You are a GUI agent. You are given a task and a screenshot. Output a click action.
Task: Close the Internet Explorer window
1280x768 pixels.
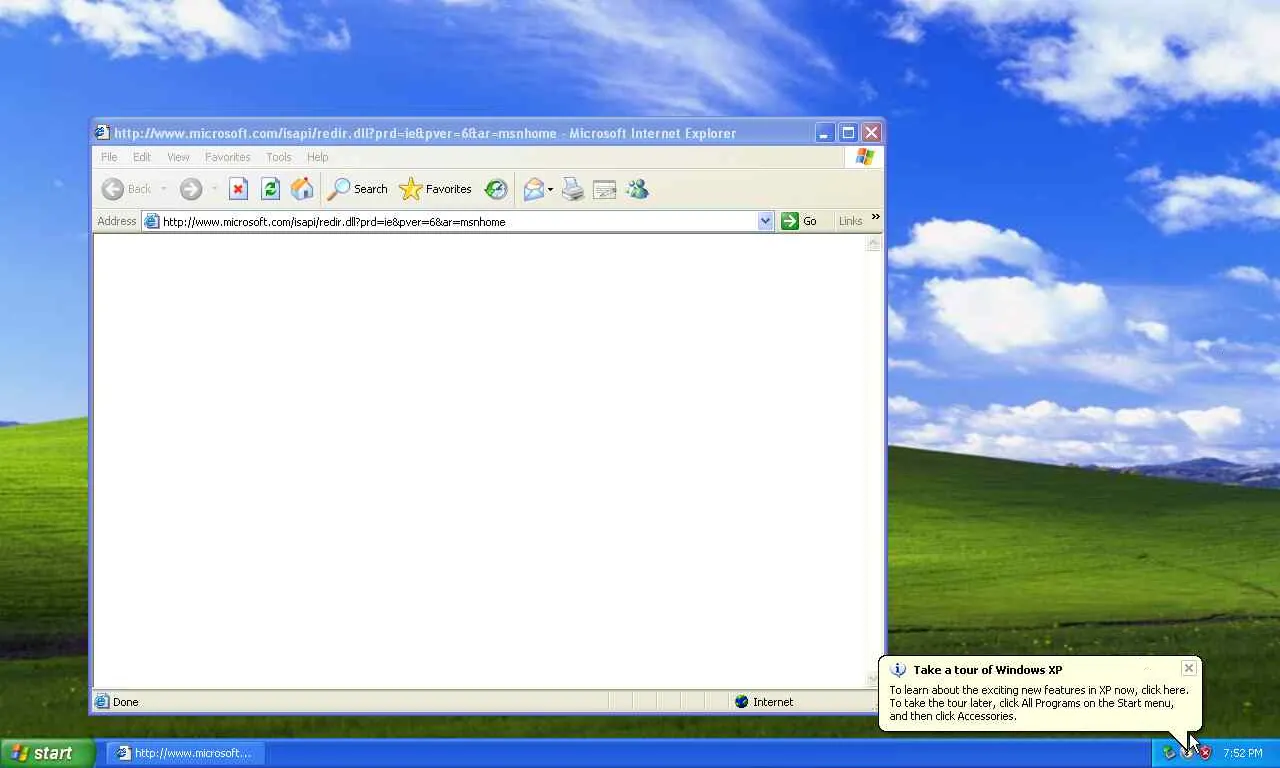click(x=872, y=133)
